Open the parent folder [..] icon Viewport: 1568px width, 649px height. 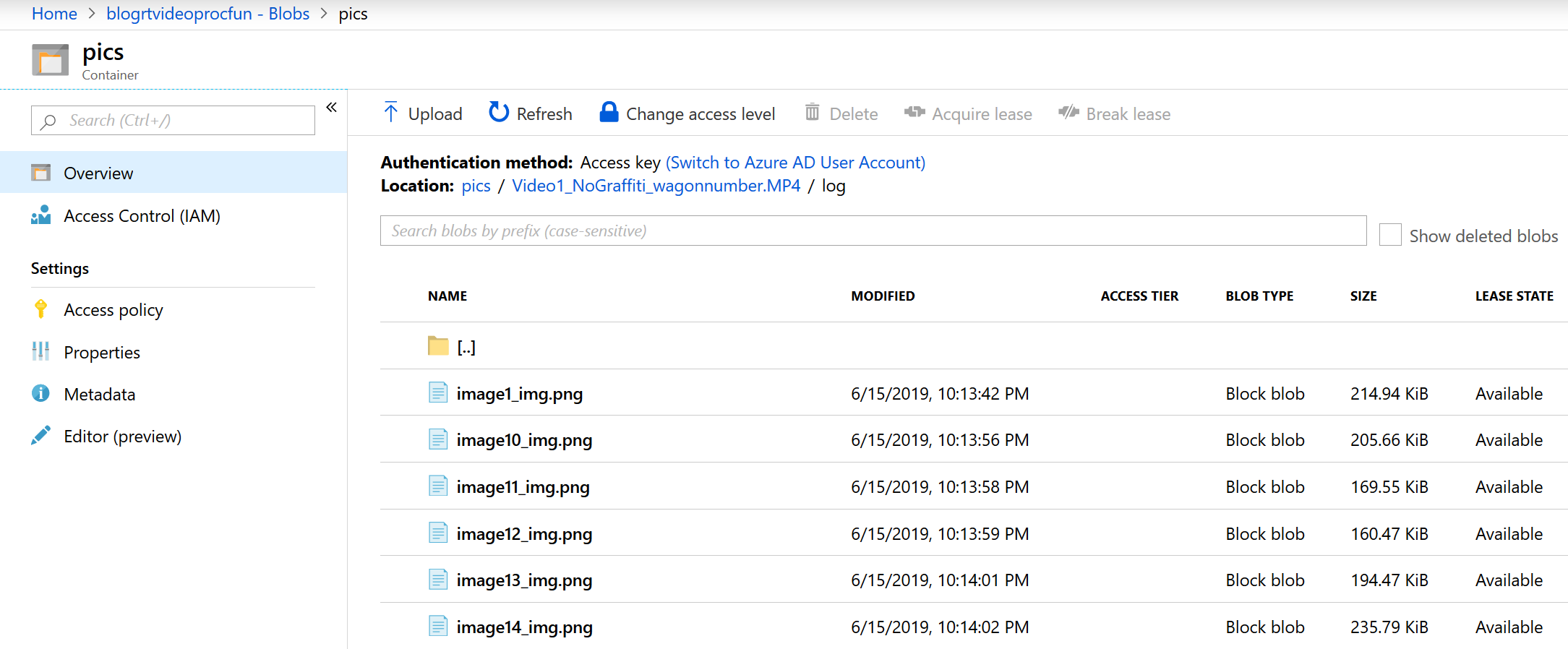pos(438,346)
